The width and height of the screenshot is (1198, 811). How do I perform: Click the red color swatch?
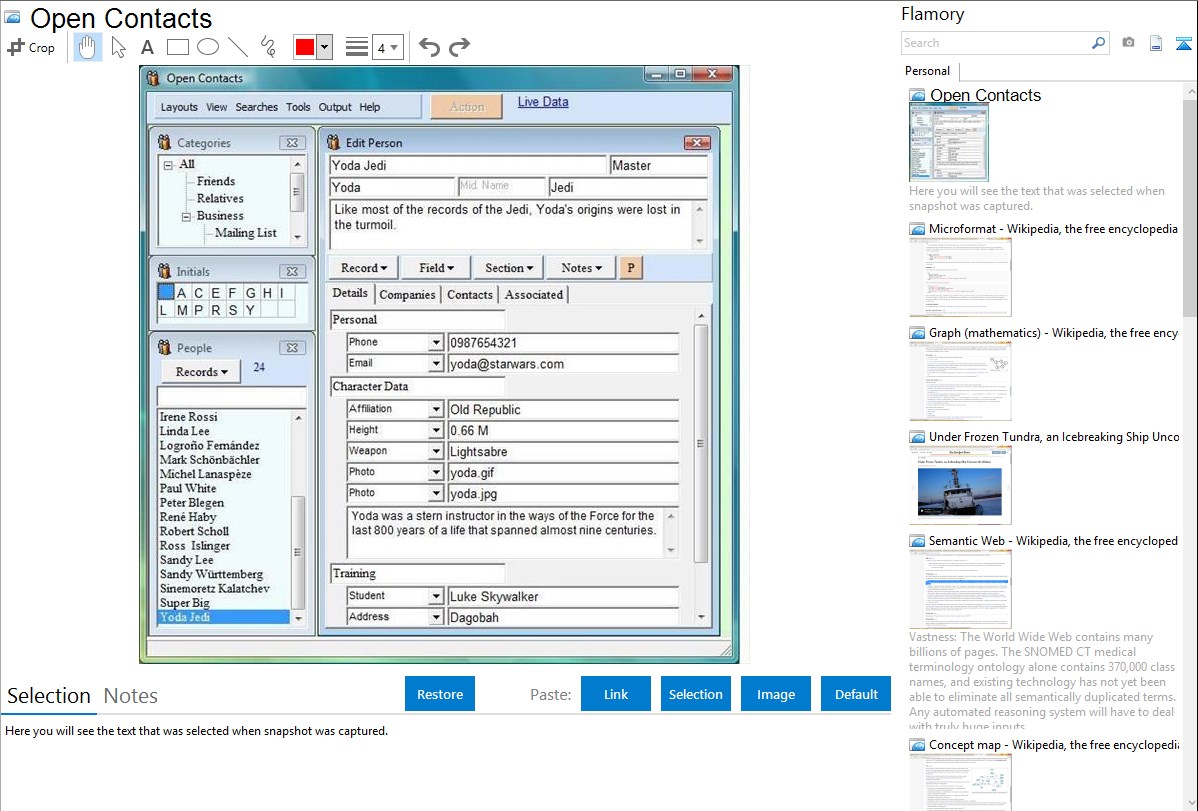click(305, 47)
